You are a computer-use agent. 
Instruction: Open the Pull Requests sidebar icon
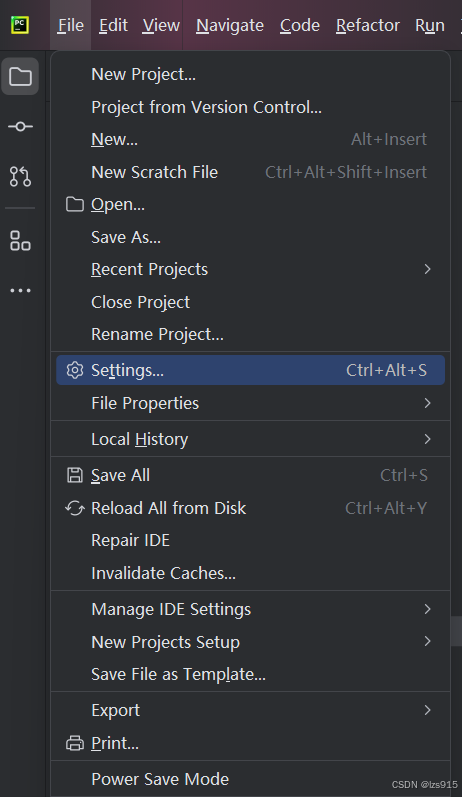tap(20, 176)
